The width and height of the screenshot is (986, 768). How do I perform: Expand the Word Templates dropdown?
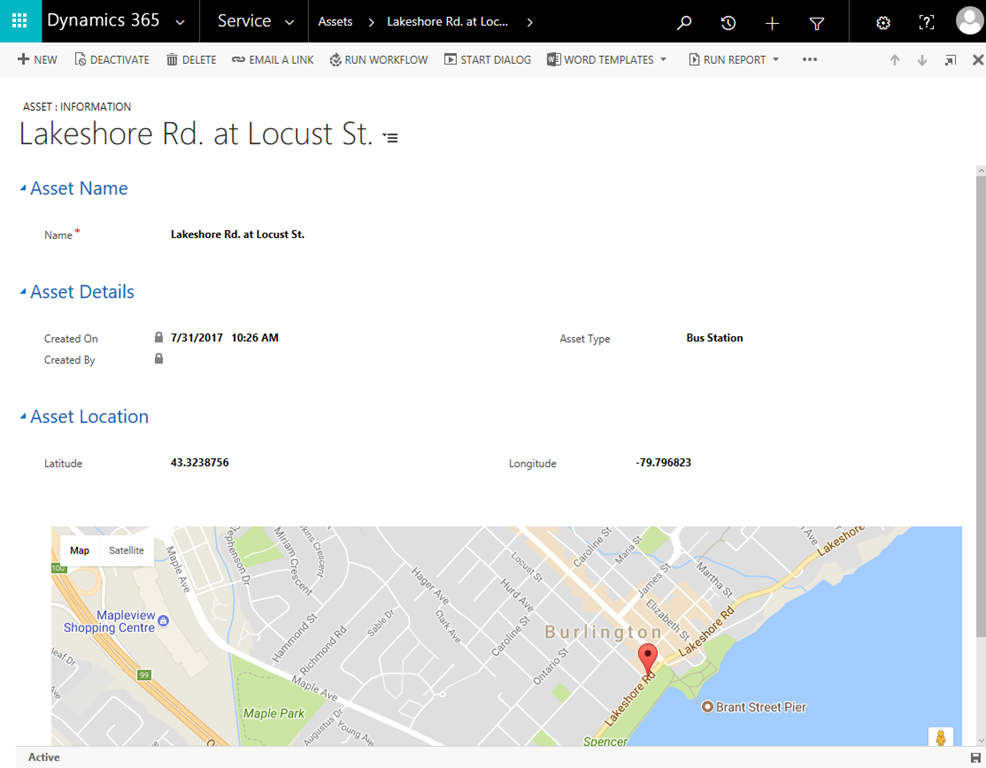[663, 60]
